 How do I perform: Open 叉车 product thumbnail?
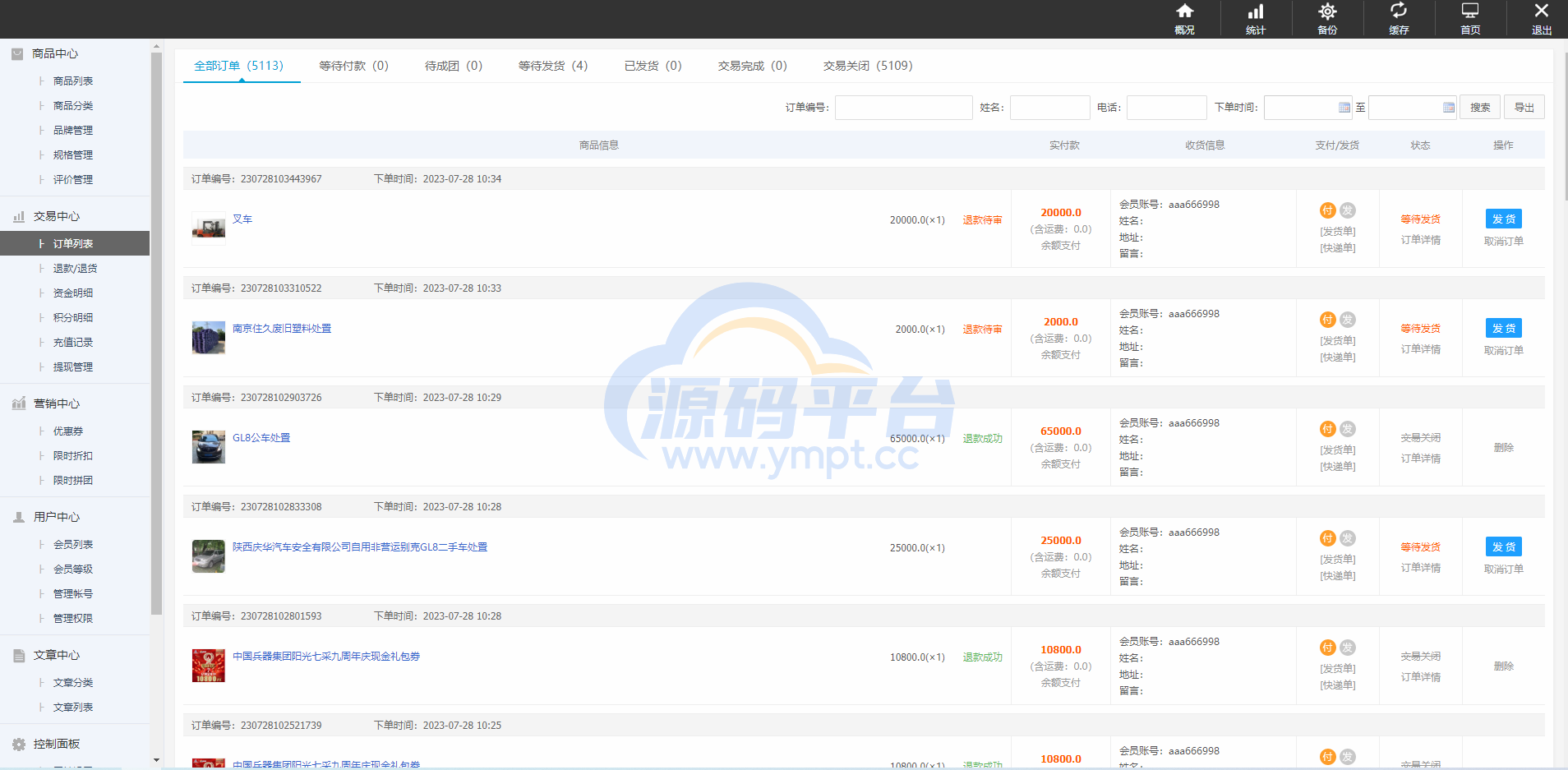[x=209, y=228]
